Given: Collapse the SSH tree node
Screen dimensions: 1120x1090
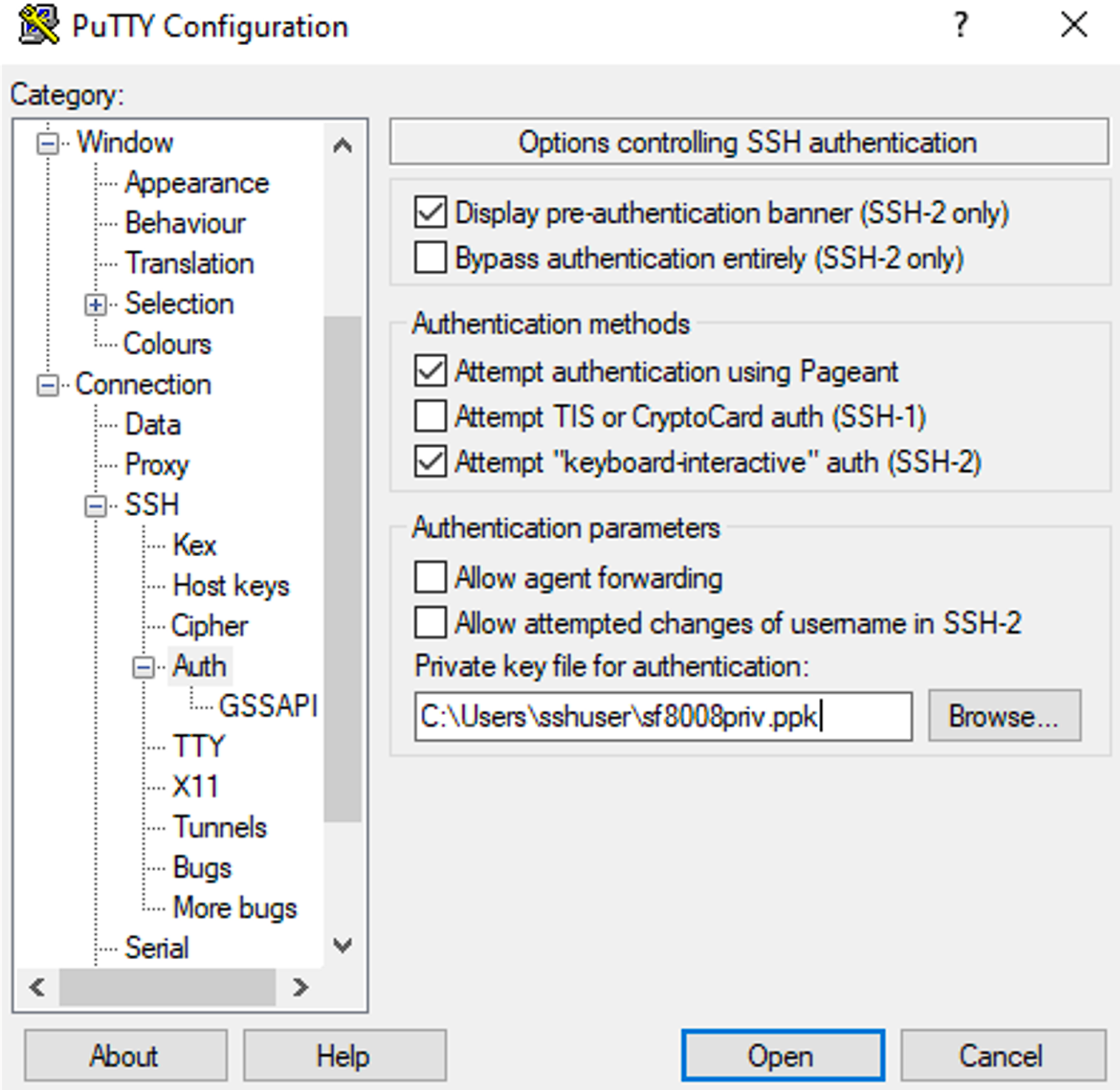Looking at the screenshot, I should [95, 506].
